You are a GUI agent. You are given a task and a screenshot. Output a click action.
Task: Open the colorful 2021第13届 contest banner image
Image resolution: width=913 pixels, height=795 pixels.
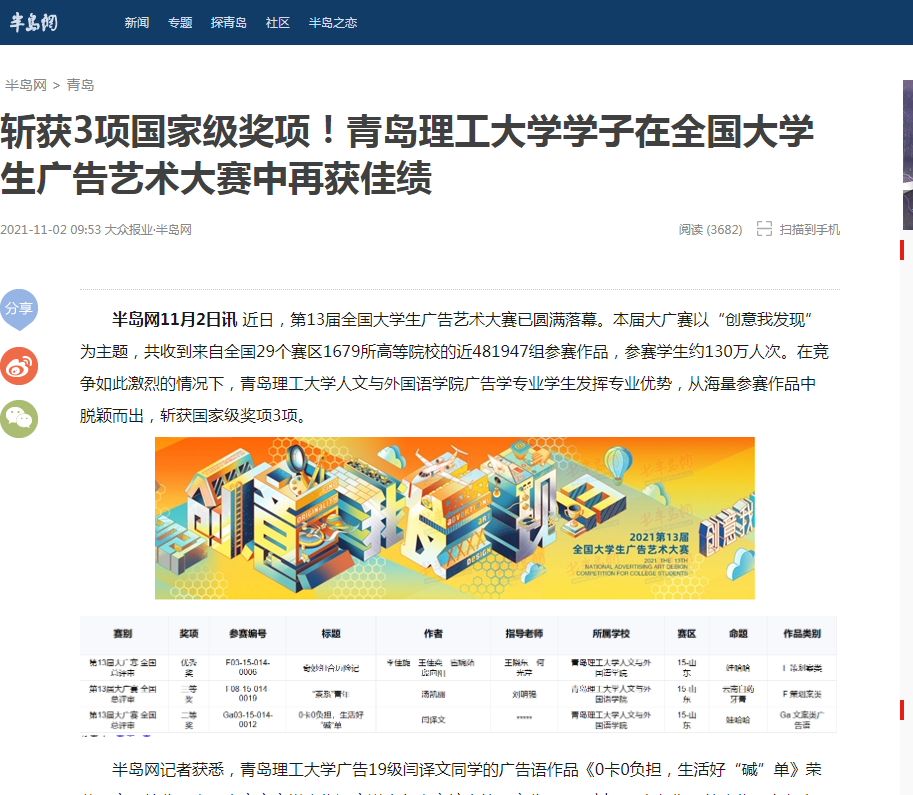[x=455, y=518]
